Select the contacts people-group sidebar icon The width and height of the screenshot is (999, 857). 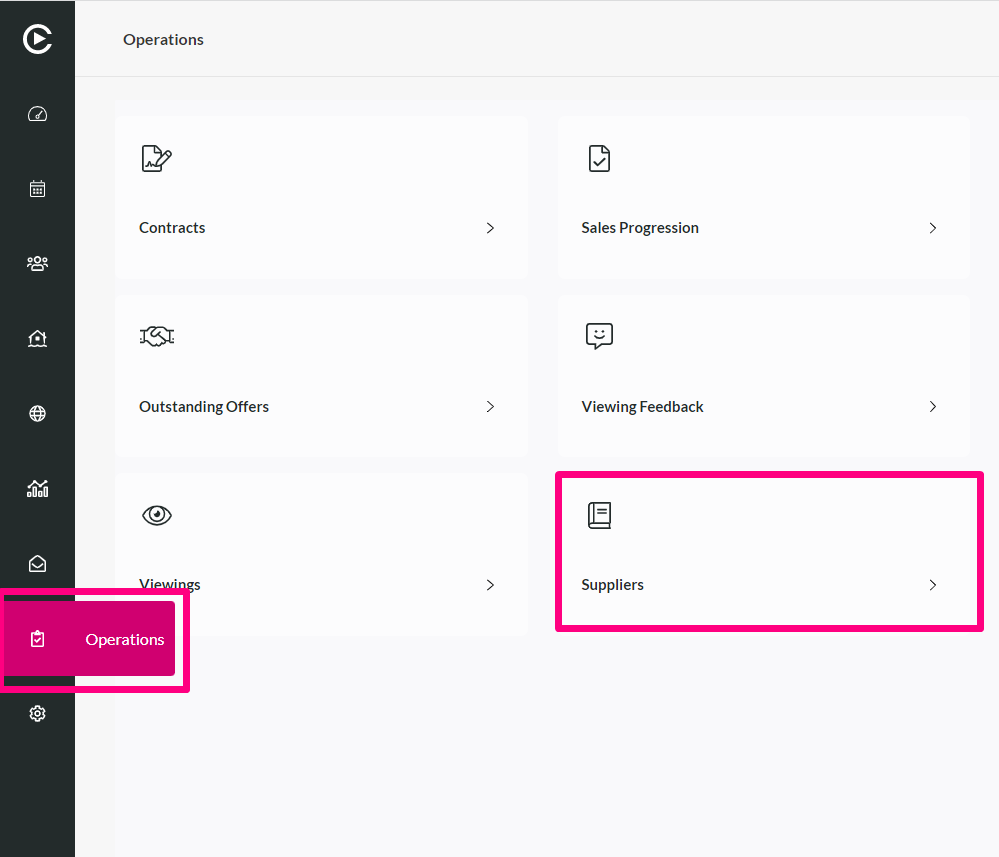tap(38, 263)
